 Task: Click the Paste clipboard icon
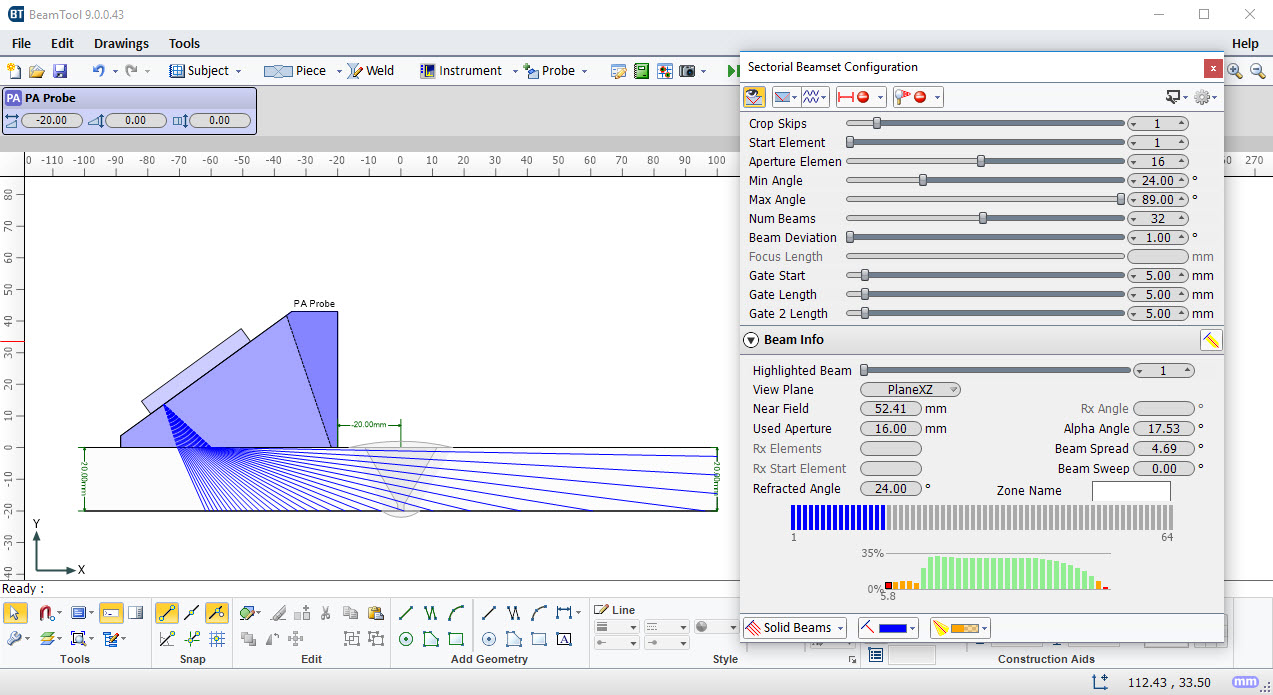pos(376,612)
